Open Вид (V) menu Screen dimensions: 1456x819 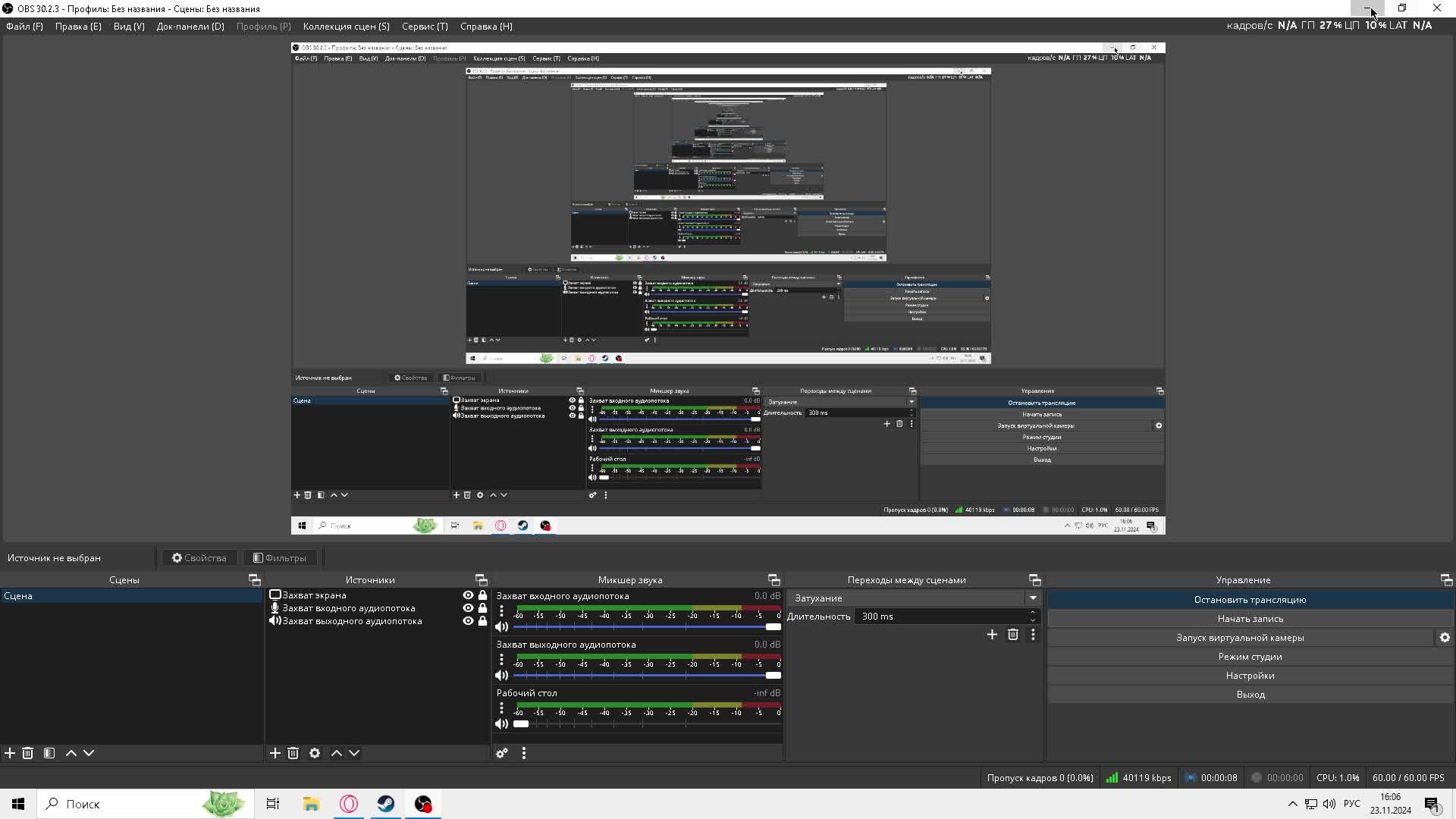[129, 26]
